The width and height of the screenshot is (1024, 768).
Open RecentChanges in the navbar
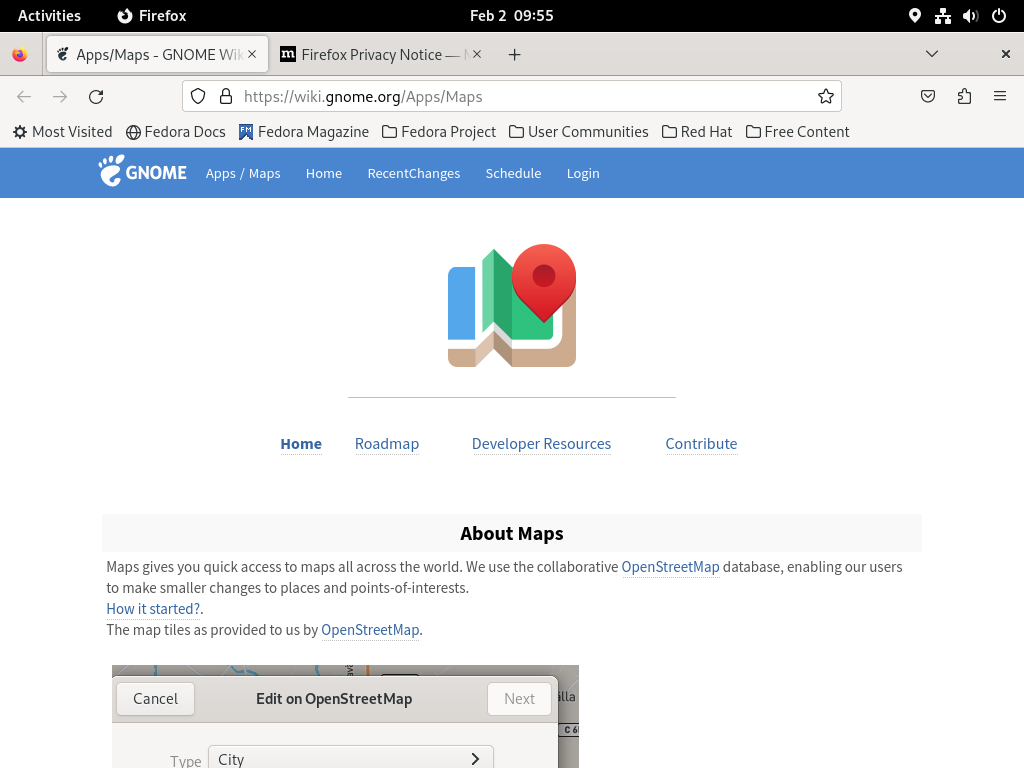pyautogui.click(x=414, y=174)
